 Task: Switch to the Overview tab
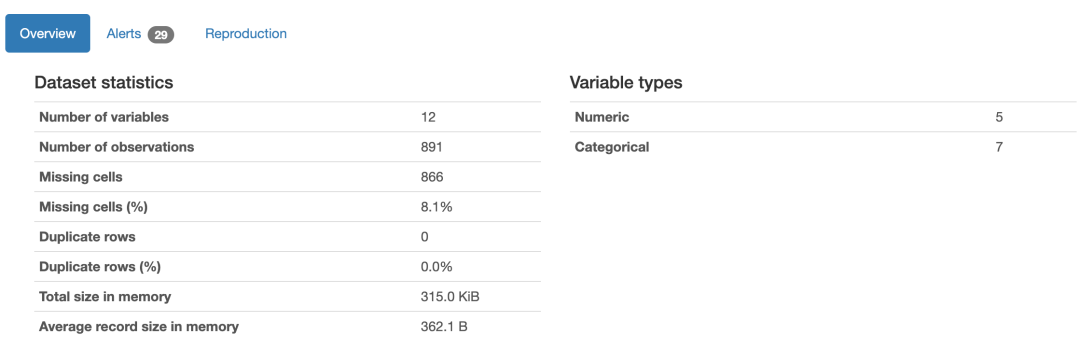pyautogui.click(x=48, y=33)
